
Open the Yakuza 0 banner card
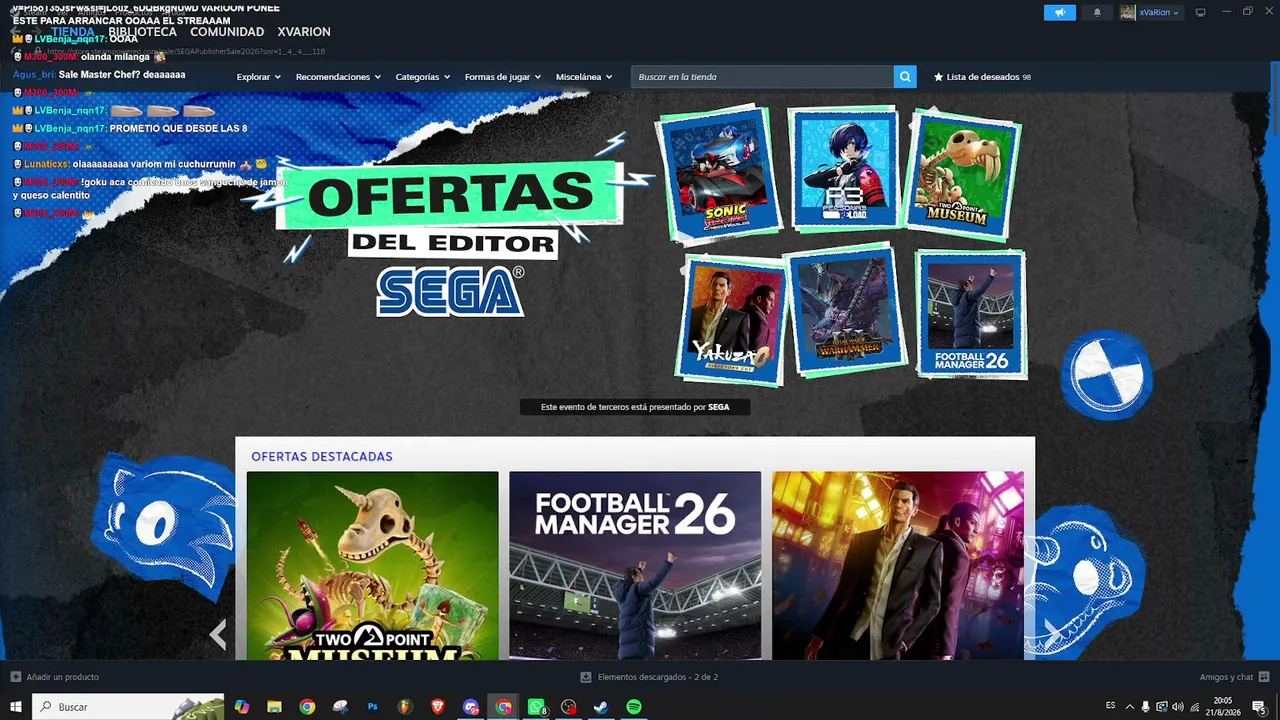[733, 319]
